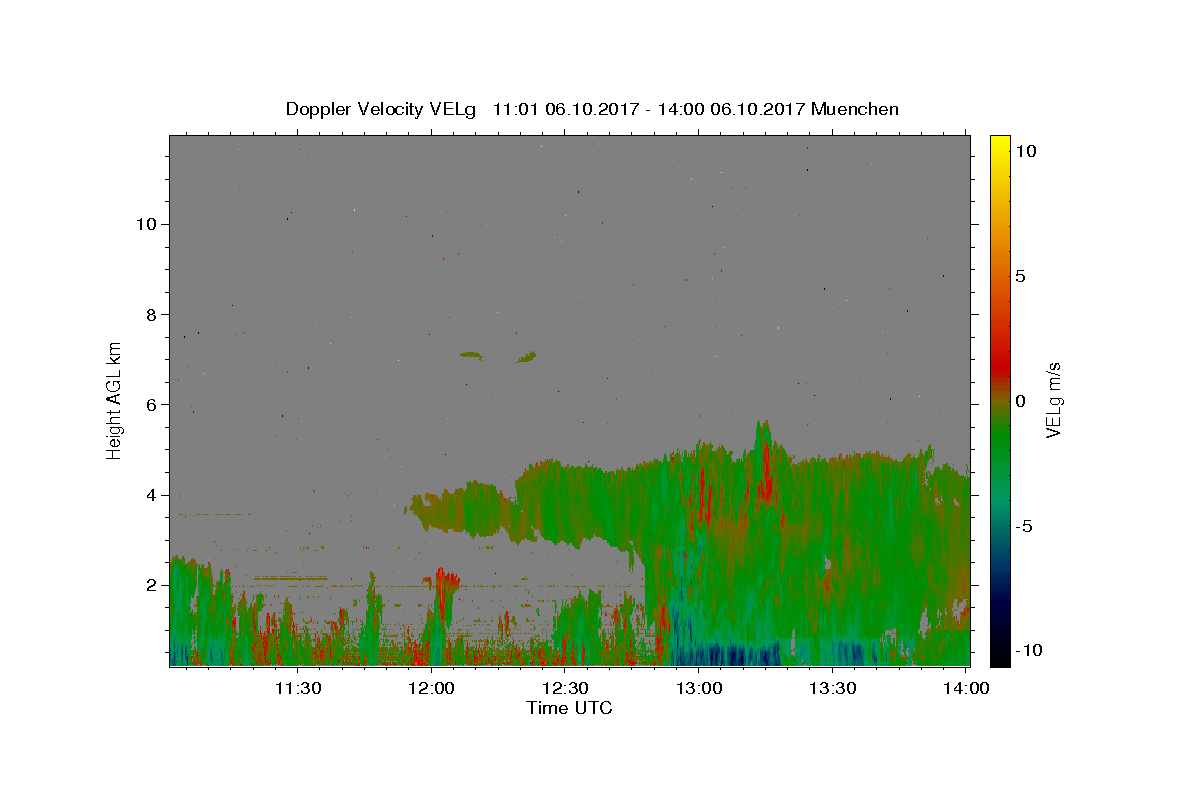This screenshot has width=1200, height=800.
Task: Click the yellow top of the colorbar
Action: (999, 142)
